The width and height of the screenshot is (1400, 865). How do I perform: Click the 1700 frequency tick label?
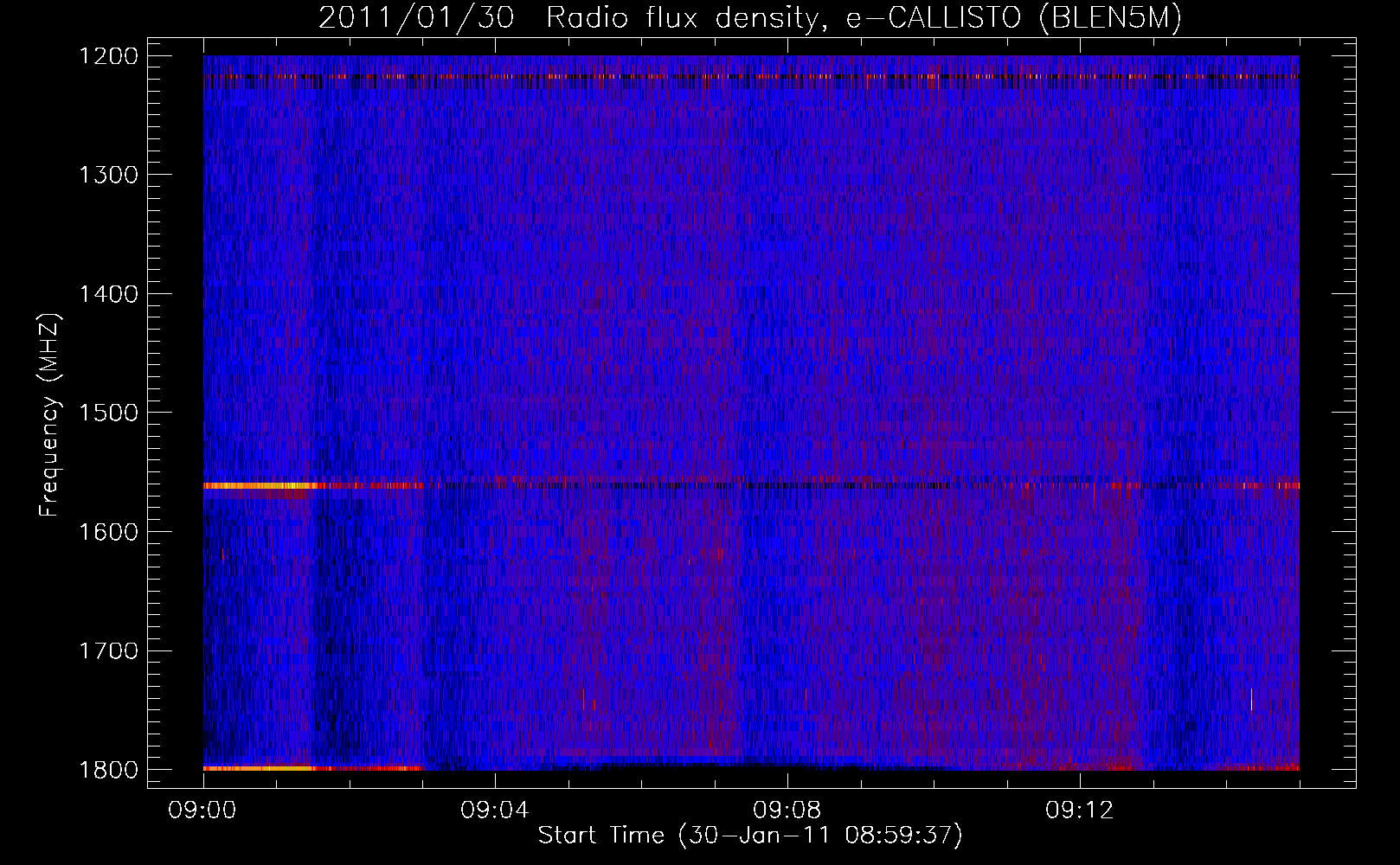click(108, 650)
